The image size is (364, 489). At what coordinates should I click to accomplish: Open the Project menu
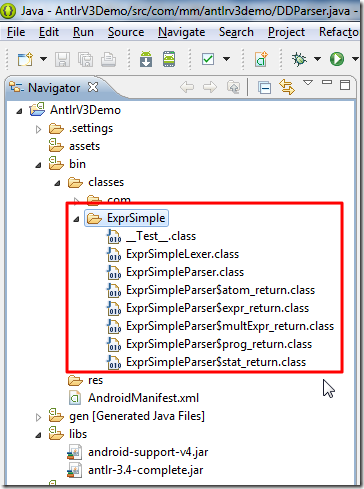286,32
